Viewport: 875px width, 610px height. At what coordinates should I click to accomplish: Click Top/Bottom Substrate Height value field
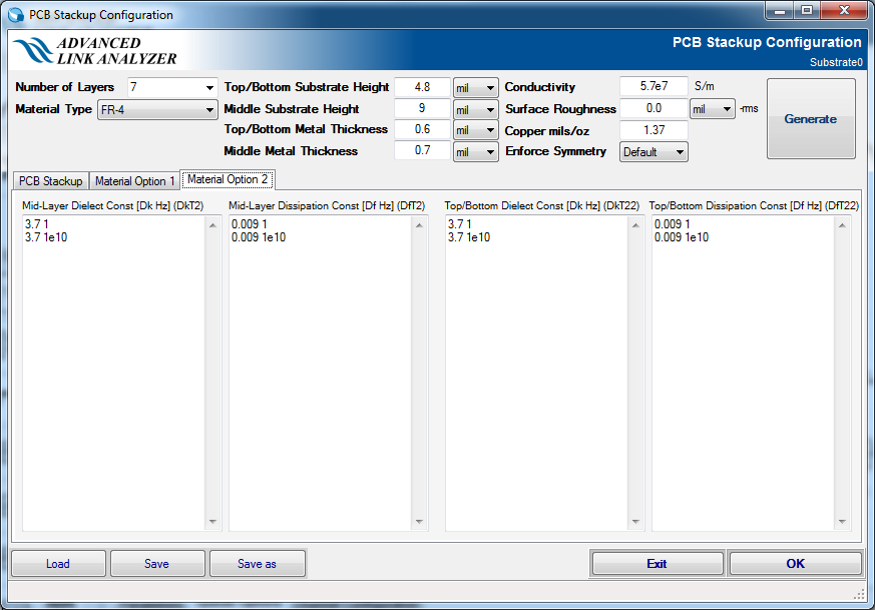(x=422, y=87)
